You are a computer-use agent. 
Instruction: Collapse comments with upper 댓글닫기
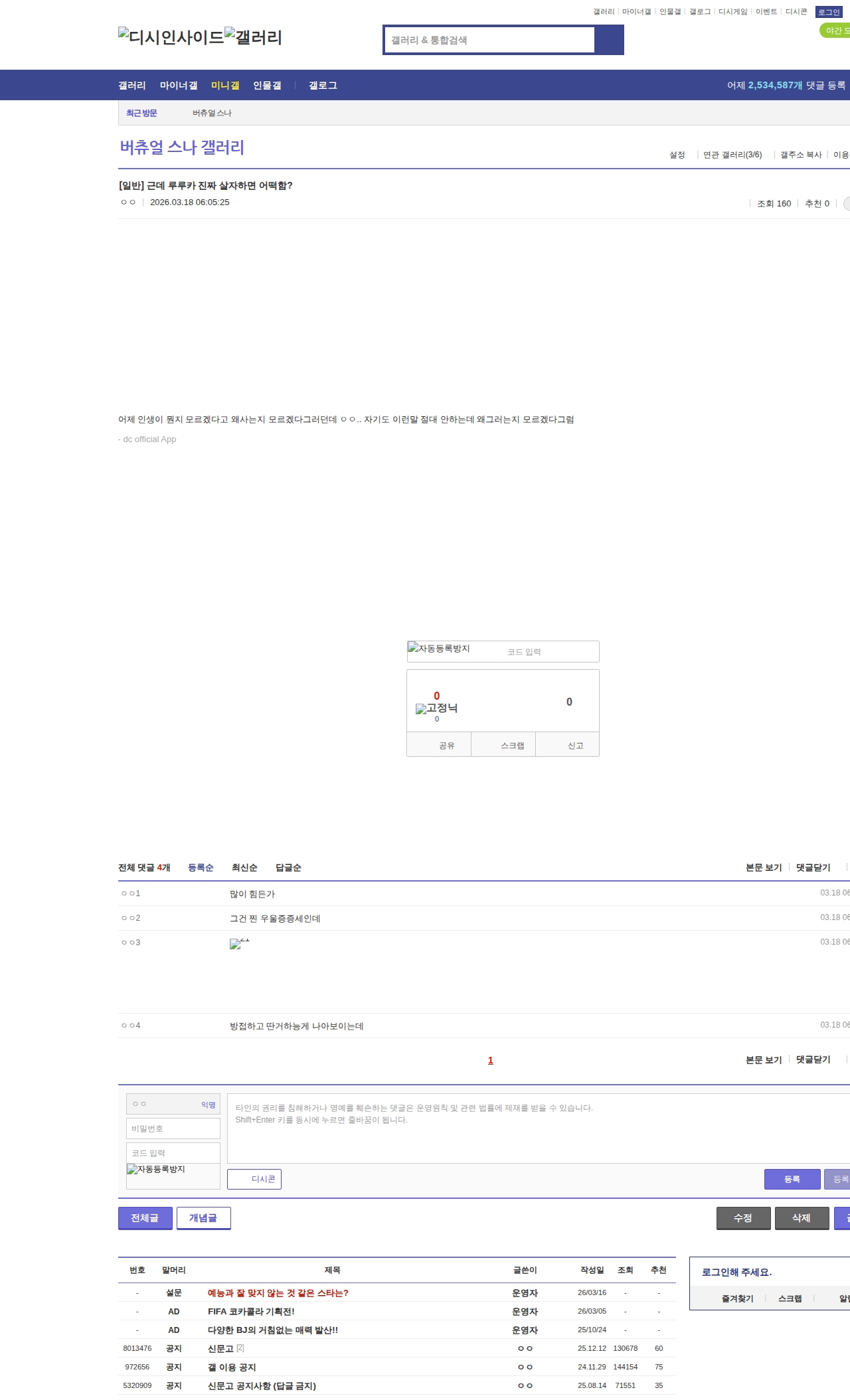click(x=813, y=868)
